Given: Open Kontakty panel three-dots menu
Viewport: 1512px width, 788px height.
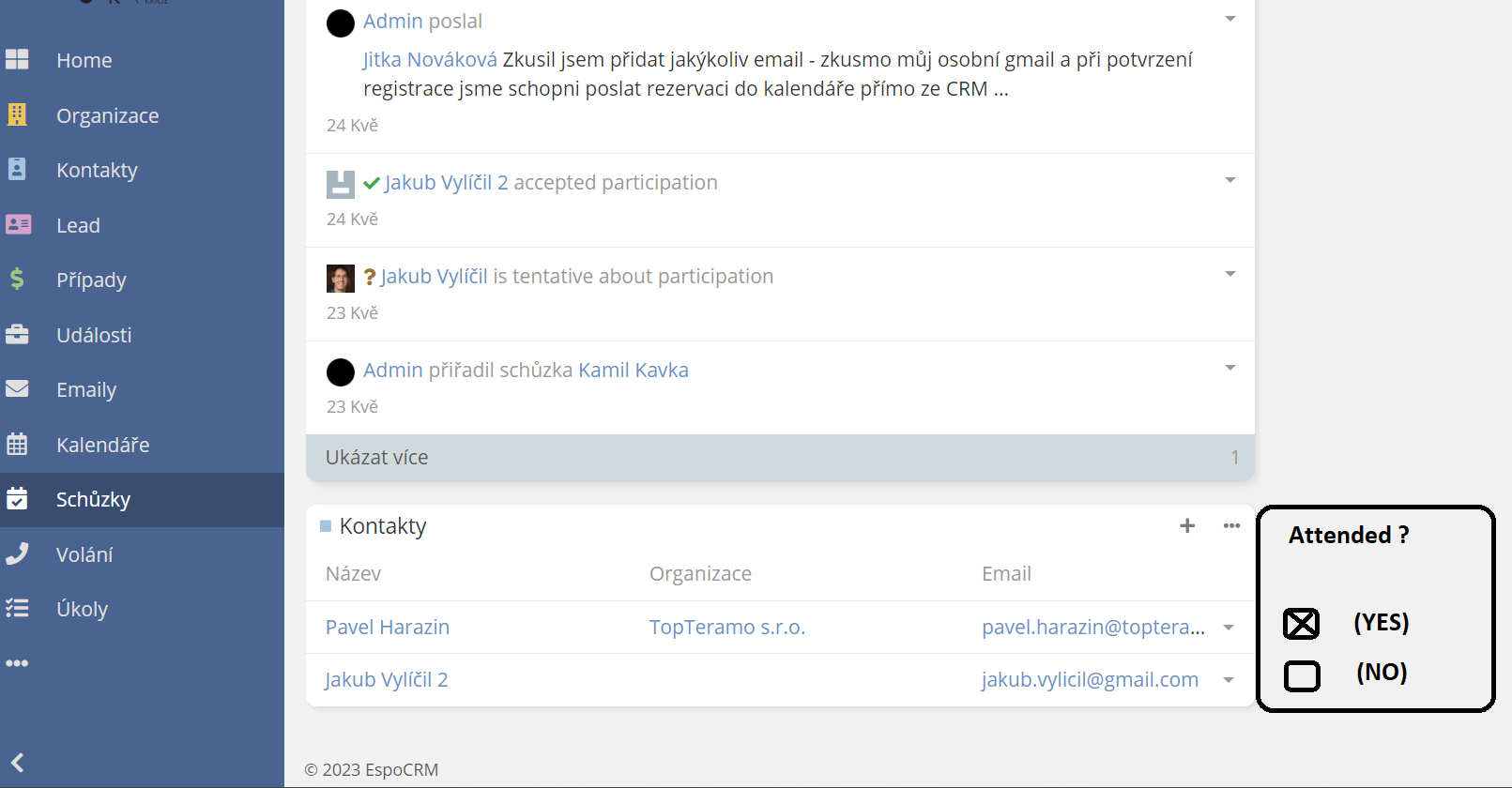Looking at the screenshot, I should 1231,526.
